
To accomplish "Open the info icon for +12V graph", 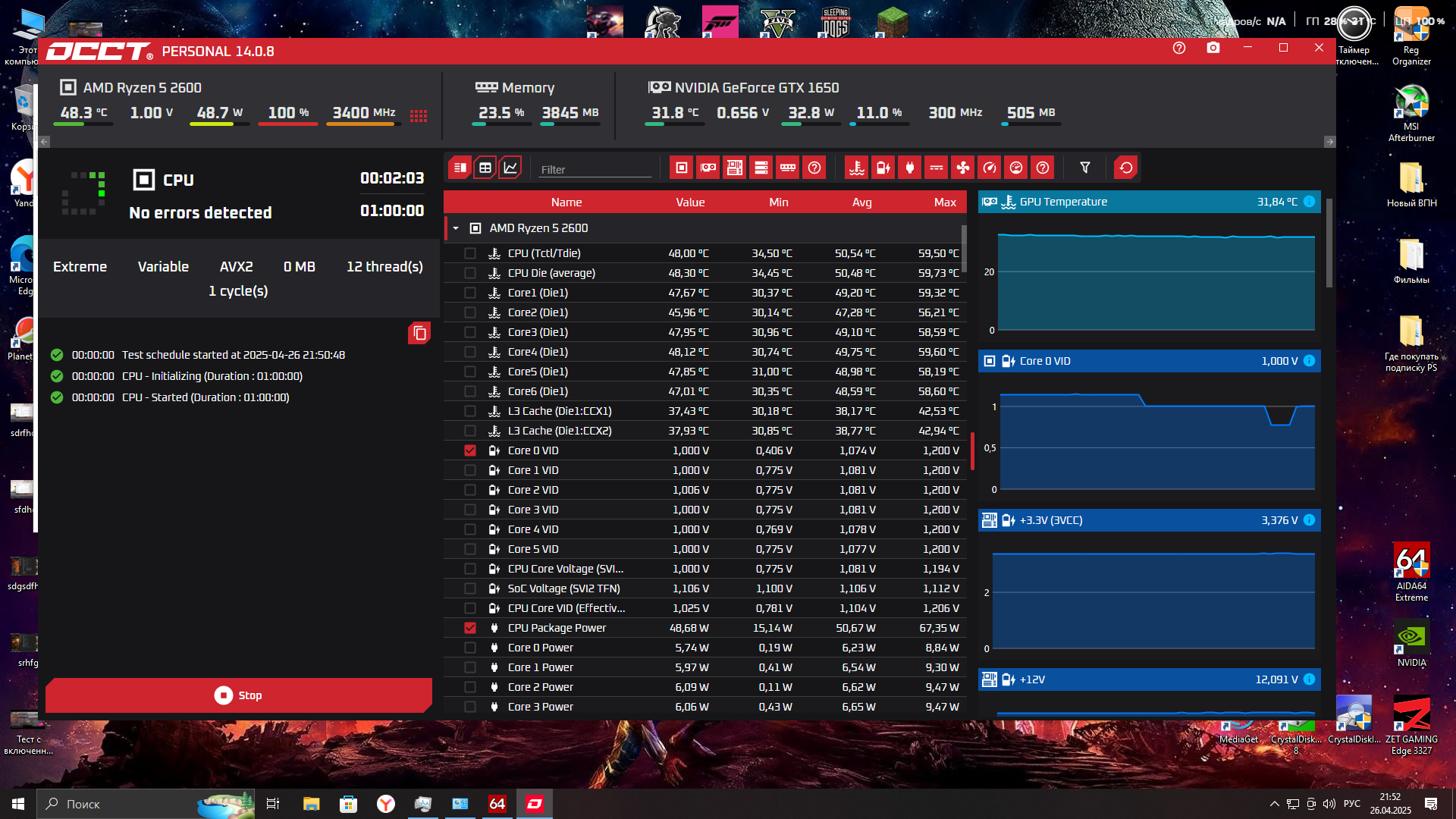I will coord(1309,679).
